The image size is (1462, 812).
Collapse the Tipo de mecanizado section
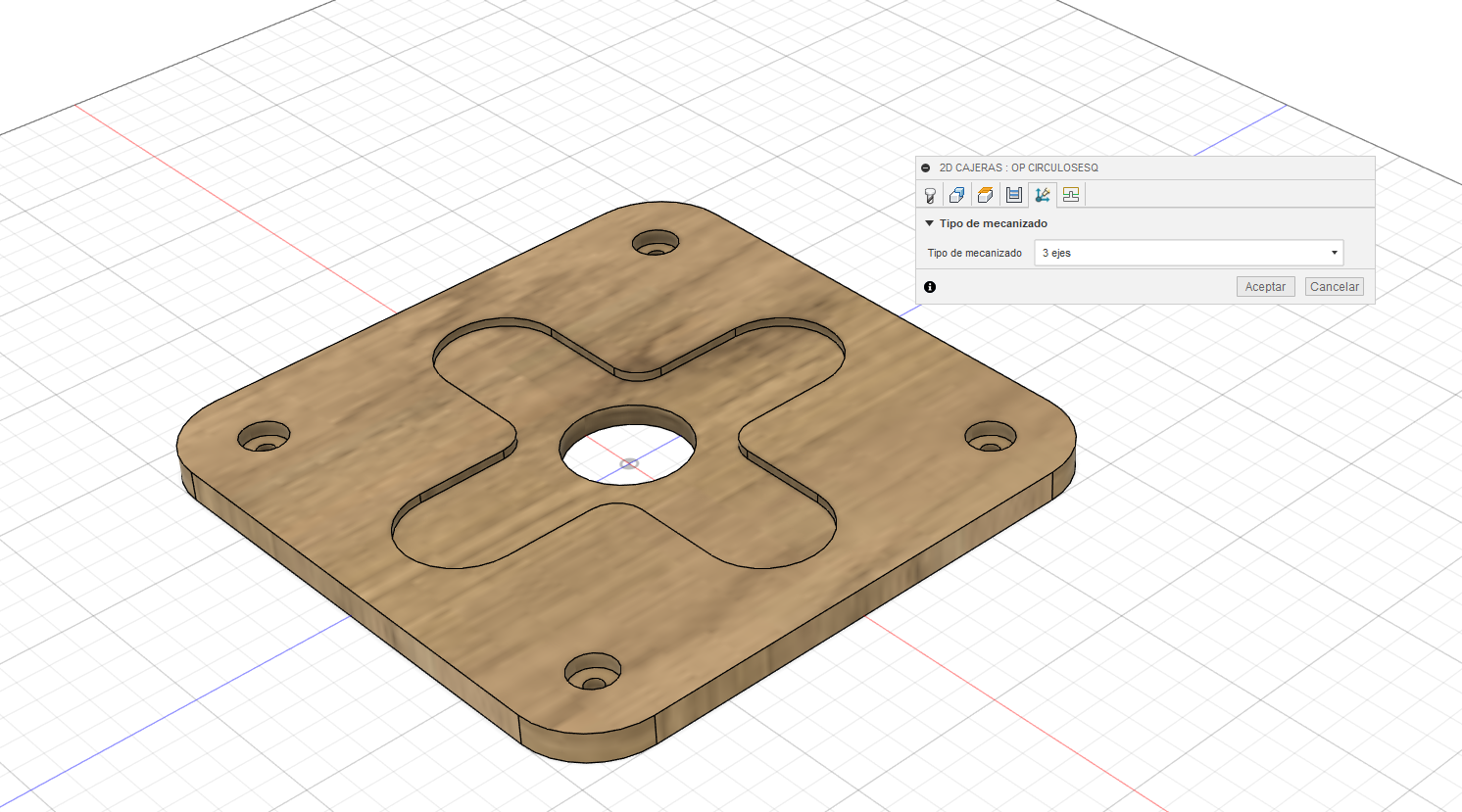click(930, 223)
